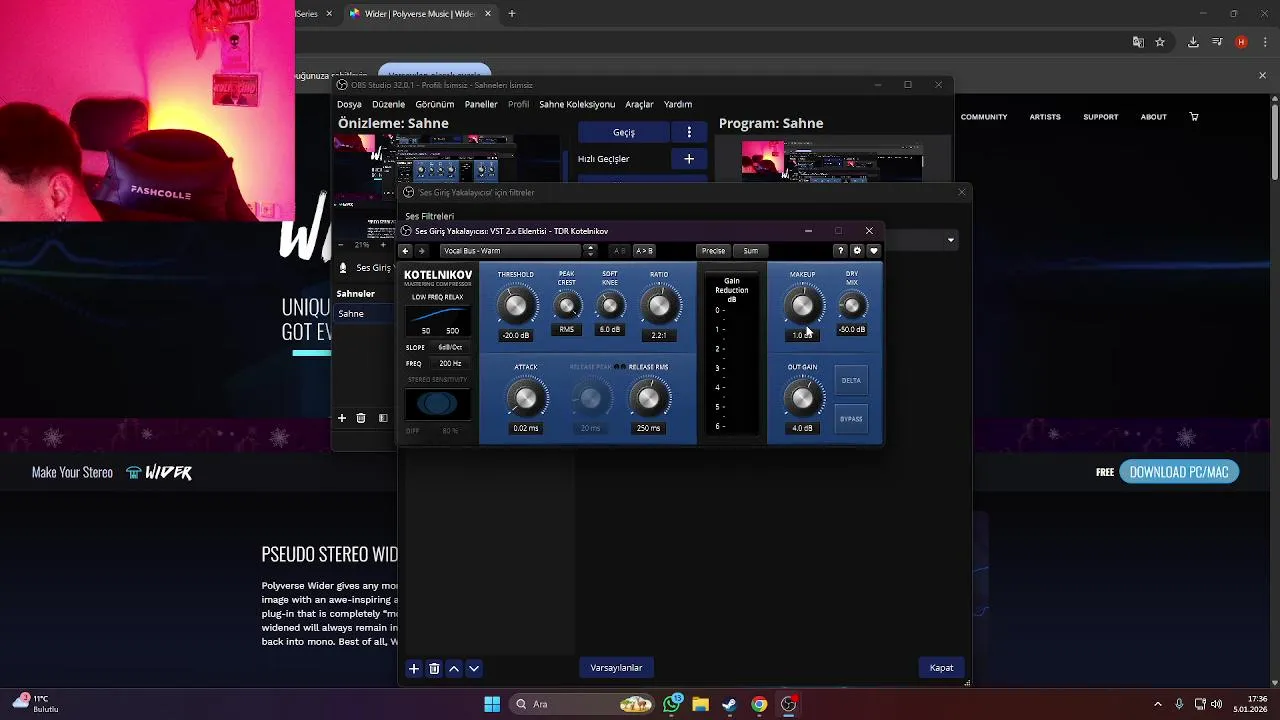The height and width of the screenshot is (720, 1280).
Task: Click the MAKEUP gain knob
Action: click(x=802, y=306)
